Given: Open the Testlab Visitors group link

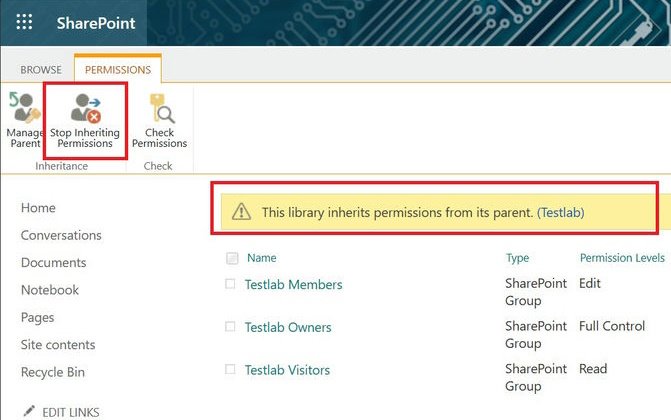Looking at the screenshot, I should (x=287, y=370).
